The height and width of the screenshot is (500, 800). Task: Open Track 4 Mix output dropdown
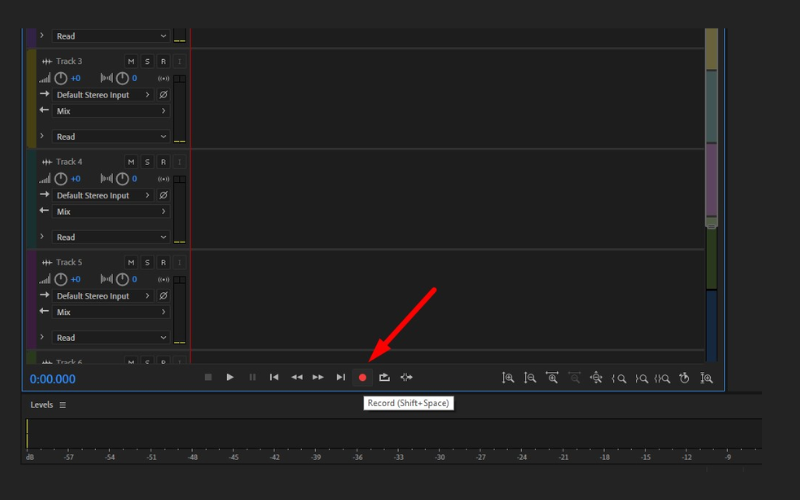[x=110, y=212]
